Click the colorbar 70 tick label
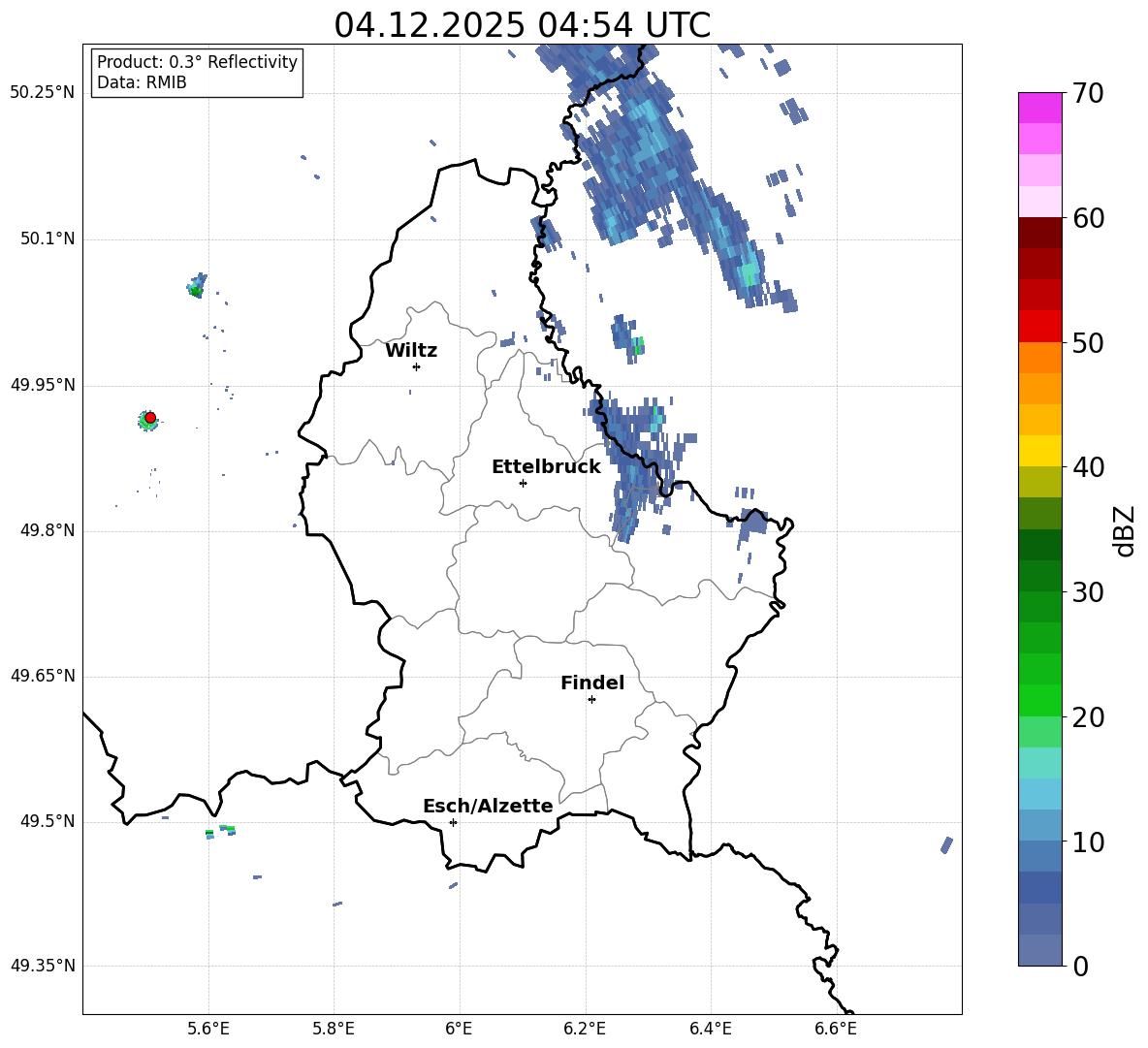The width and height of the screenshot is (1148, 1048). click(x=1089, y=94)
